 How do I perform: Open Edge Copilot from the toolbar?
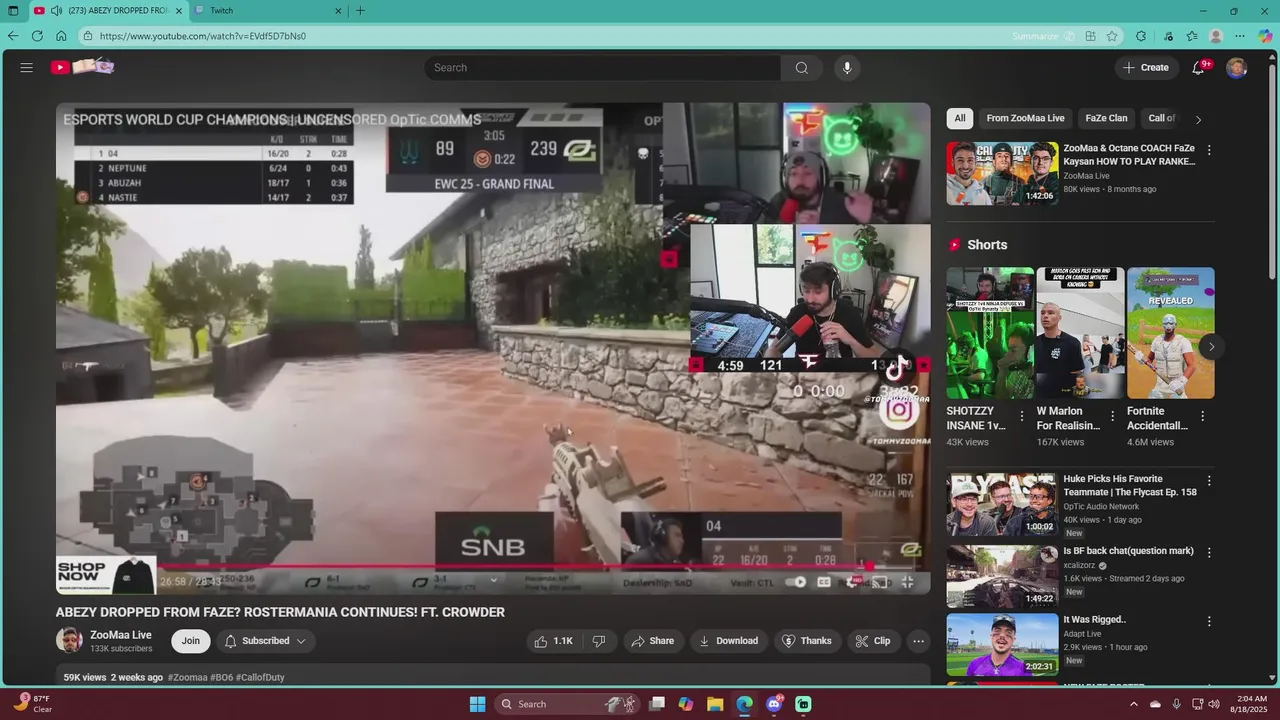point(1265,36)
